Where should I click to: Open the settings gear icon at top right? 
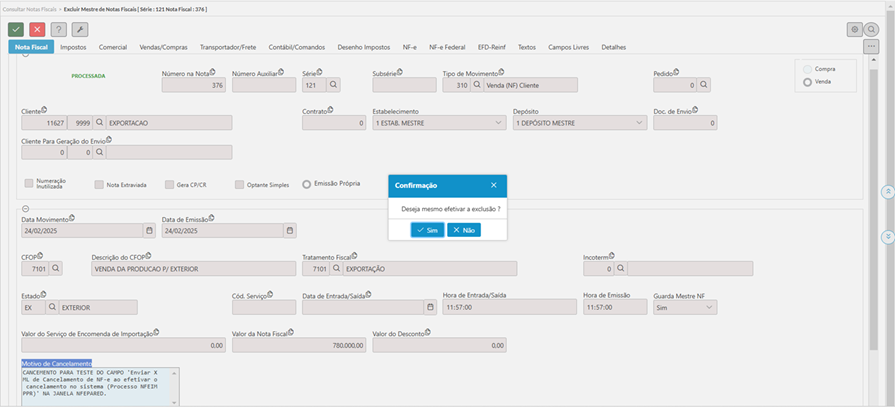(x=854, y=30)
